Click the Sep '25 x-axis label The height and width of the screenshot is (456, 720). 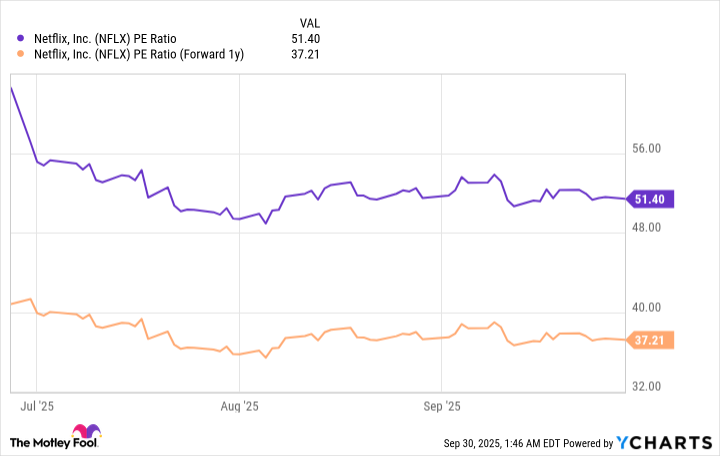(x=441, y=406)
